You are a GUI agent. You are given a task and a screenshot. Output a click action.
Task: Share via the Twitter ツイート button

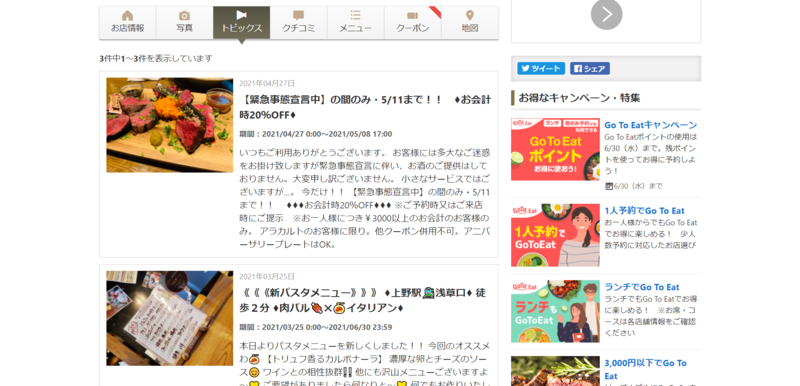(x=541, y=69)
